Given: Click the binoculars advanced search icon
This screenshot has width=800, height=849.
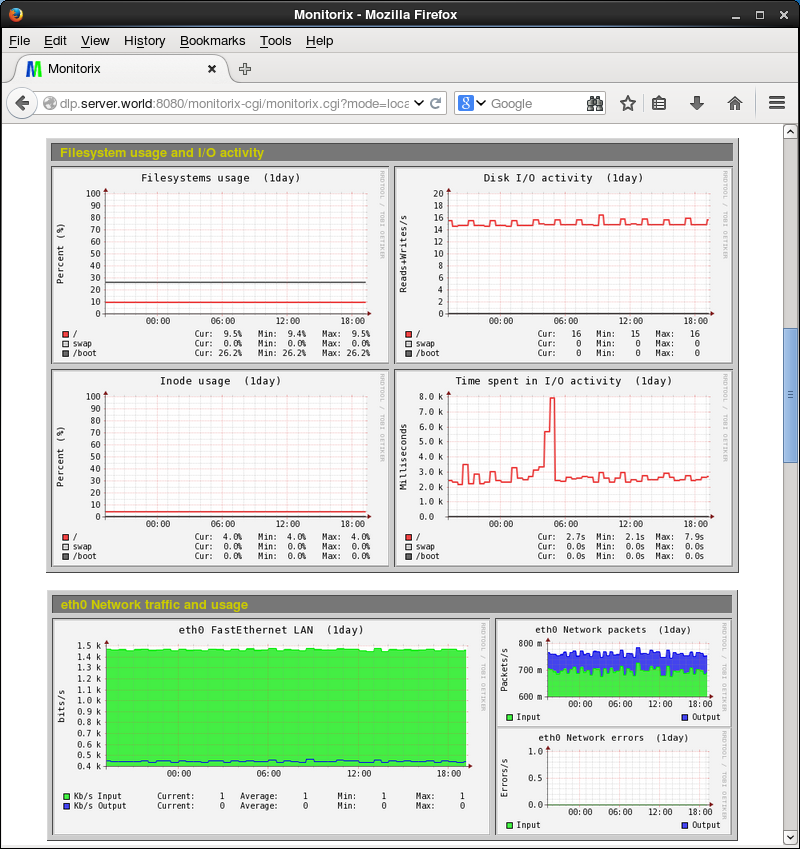Looking at the screenshot, I should pos(594,103).
